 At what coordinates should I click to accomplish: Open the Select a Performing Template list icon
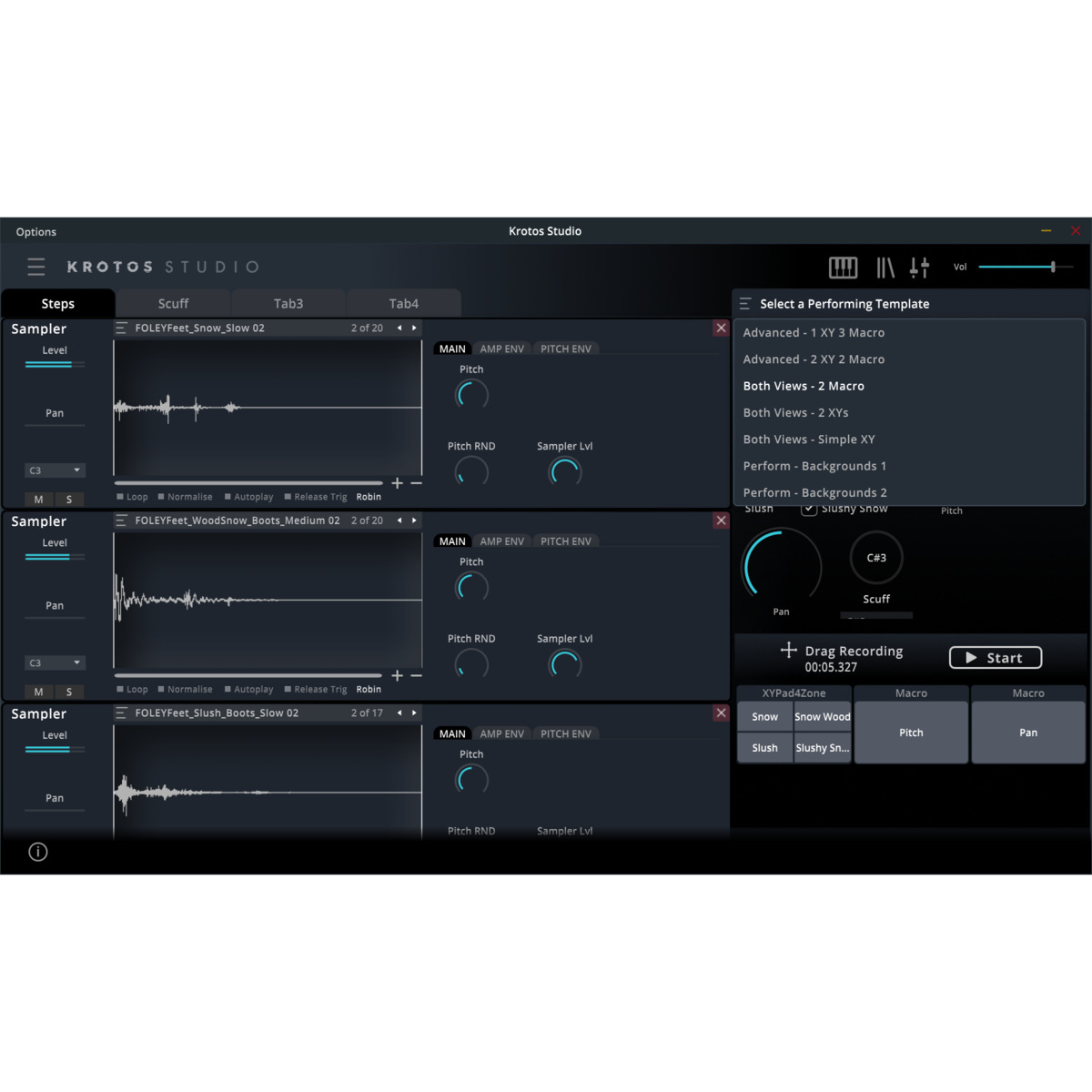pos(746,303)
